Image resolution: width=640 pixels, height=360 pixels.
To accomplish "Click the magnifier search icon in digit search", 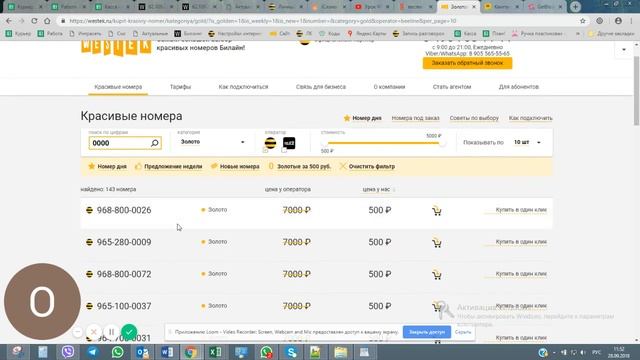I will pyautogui.click(x=155, y=143).
